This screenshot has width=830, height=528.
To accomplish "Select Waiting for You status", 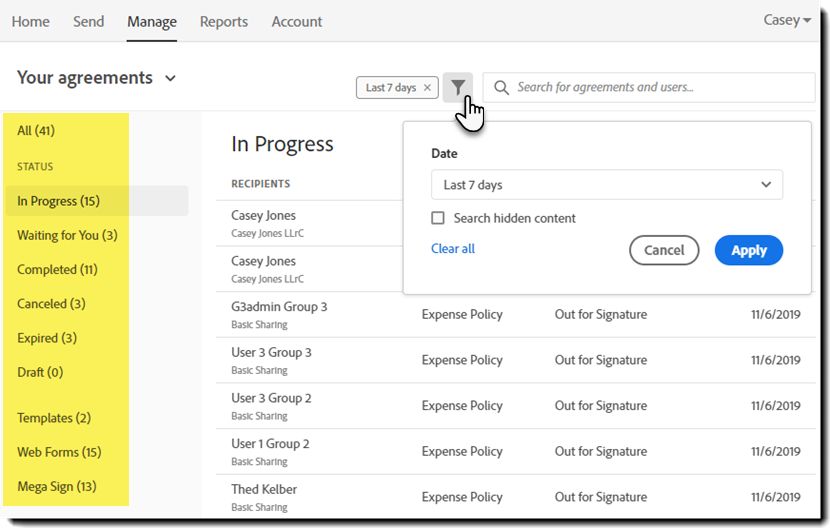I will [x=67, y=236].
